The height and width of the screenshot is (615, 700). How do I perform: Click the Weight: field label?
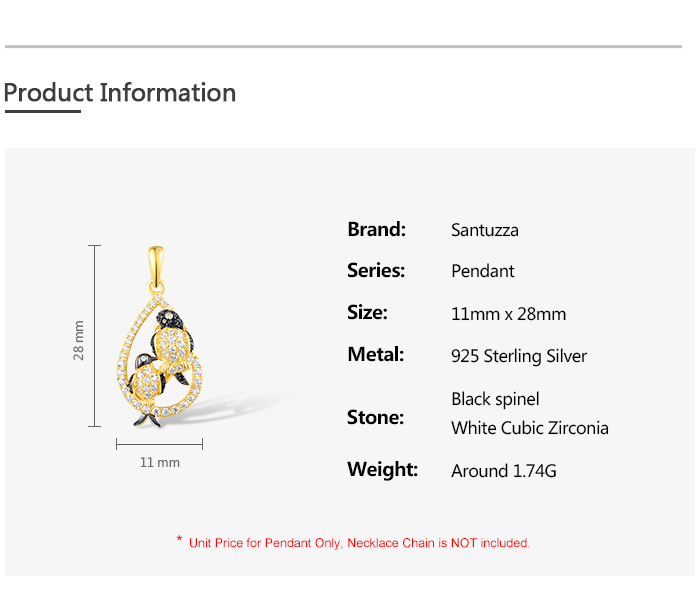pyautogui.click(x=382, y=469)
